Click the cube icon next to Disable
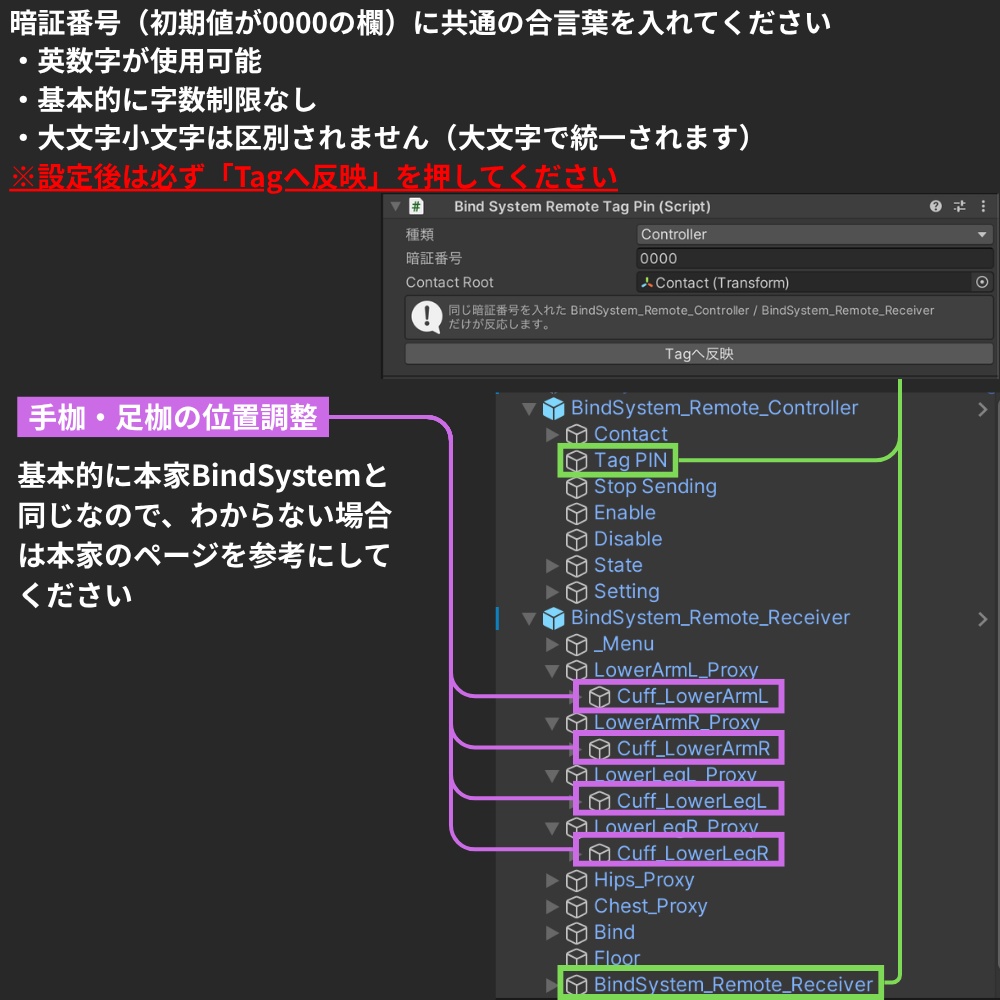 (x=577, y=540)
